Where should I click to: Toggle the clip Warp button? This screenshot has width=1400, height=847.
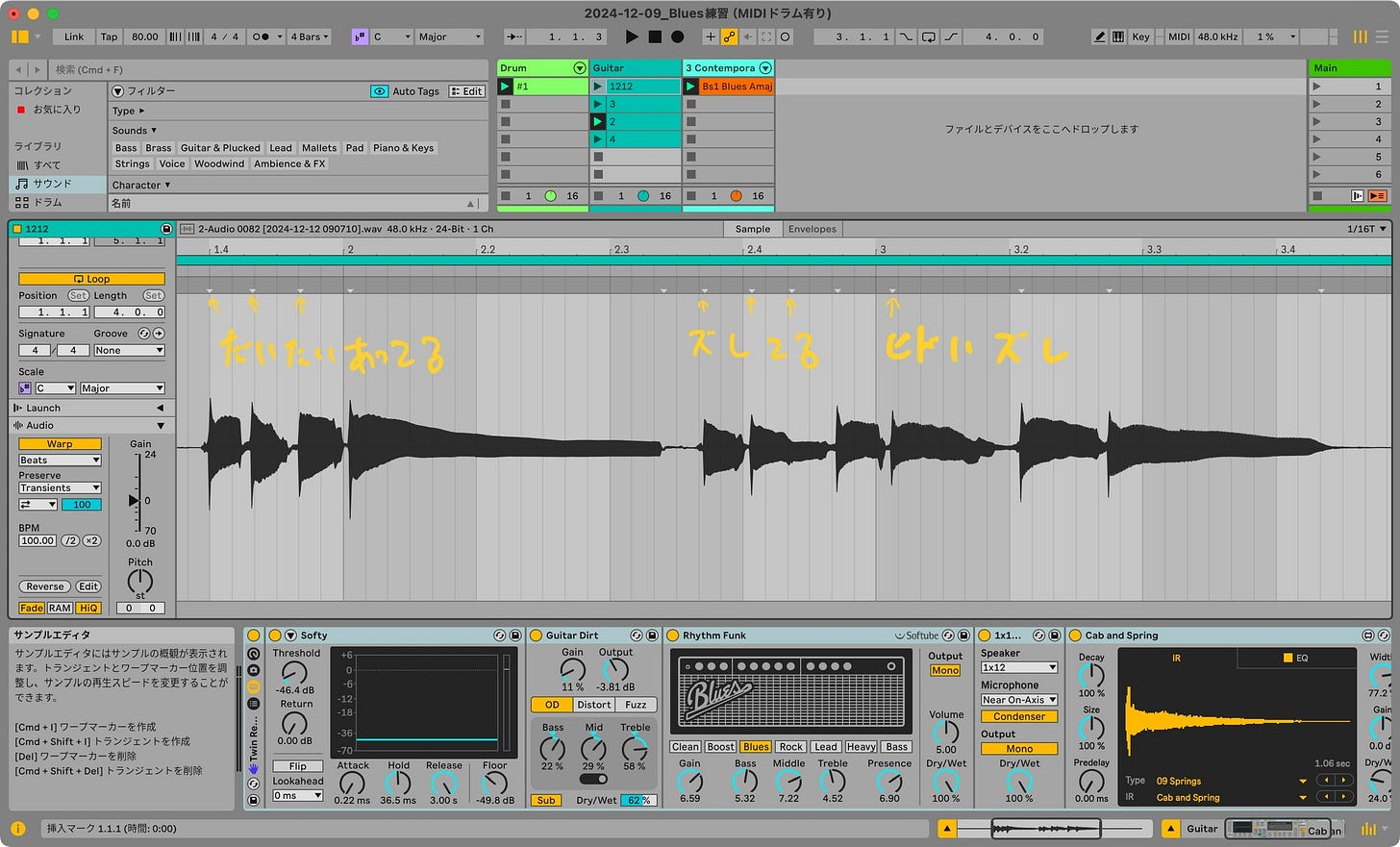60,444
